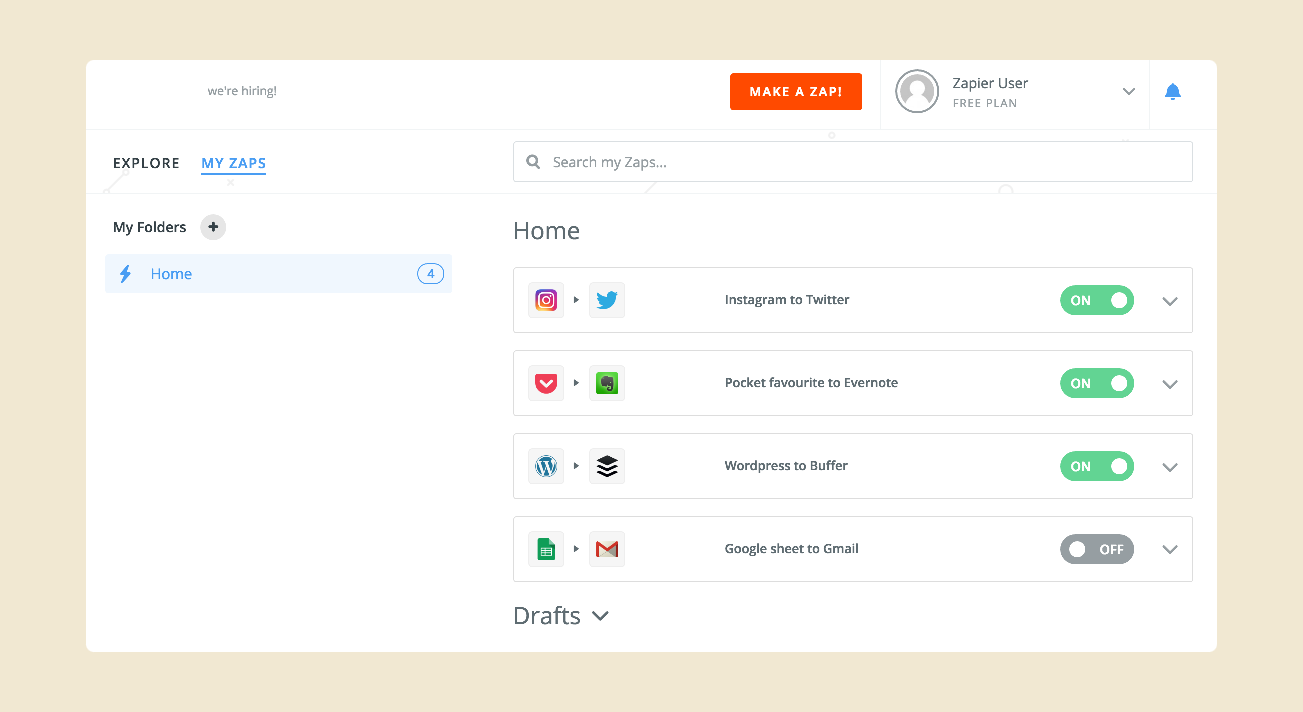Open the we're hiring link
1303x712 pixels.
(242, 91)
